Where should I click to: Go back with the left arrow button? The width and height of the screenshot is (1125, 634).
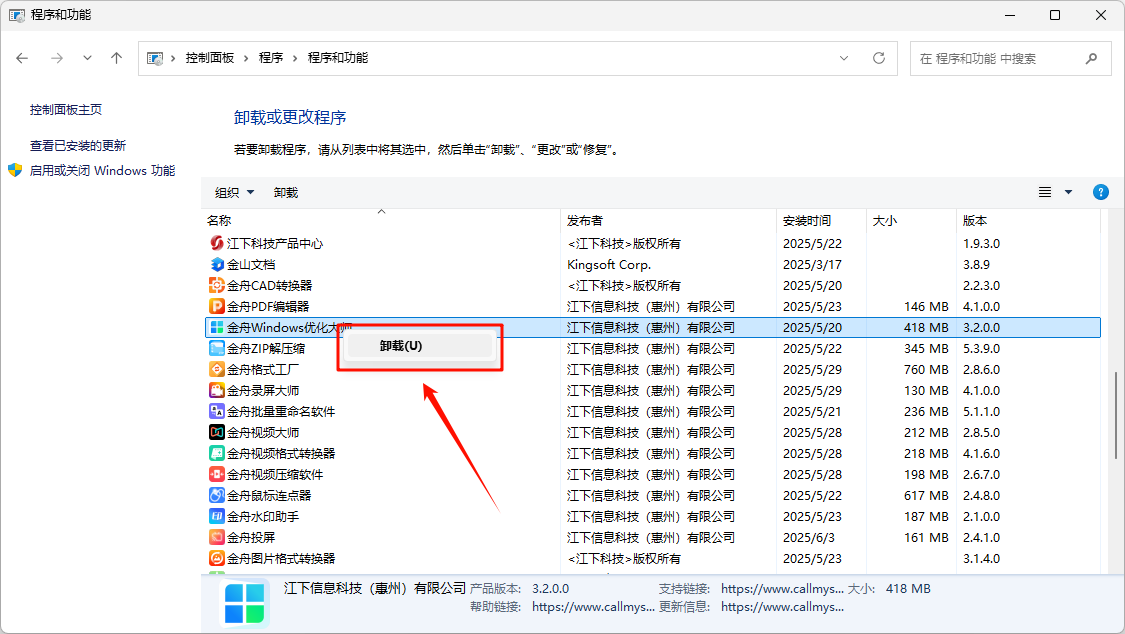[x=22, y=58]
